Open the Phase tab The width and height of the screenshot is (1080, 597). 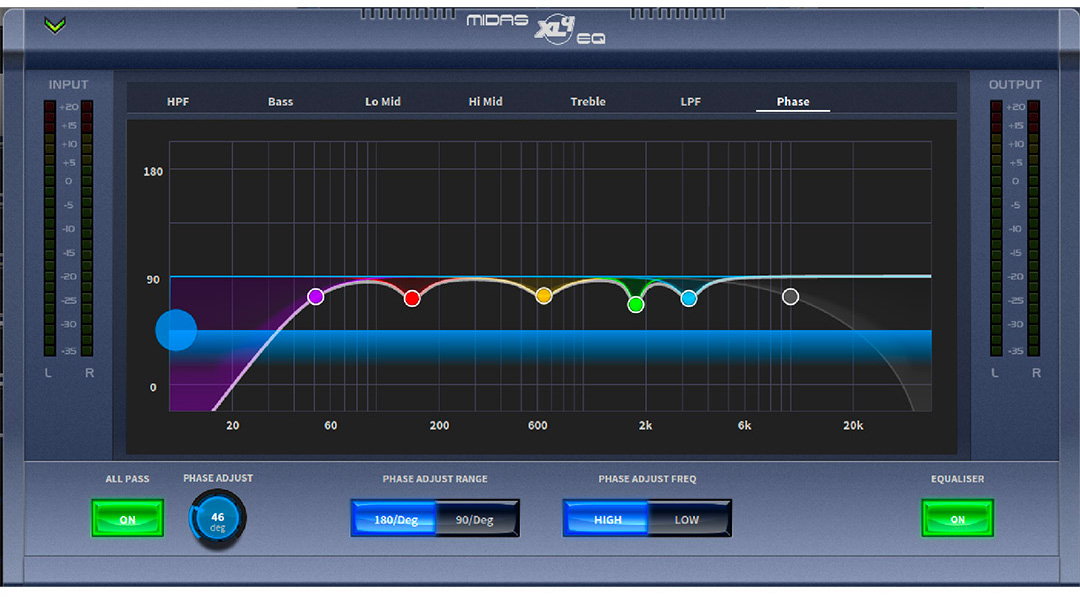tap(793, 102)
